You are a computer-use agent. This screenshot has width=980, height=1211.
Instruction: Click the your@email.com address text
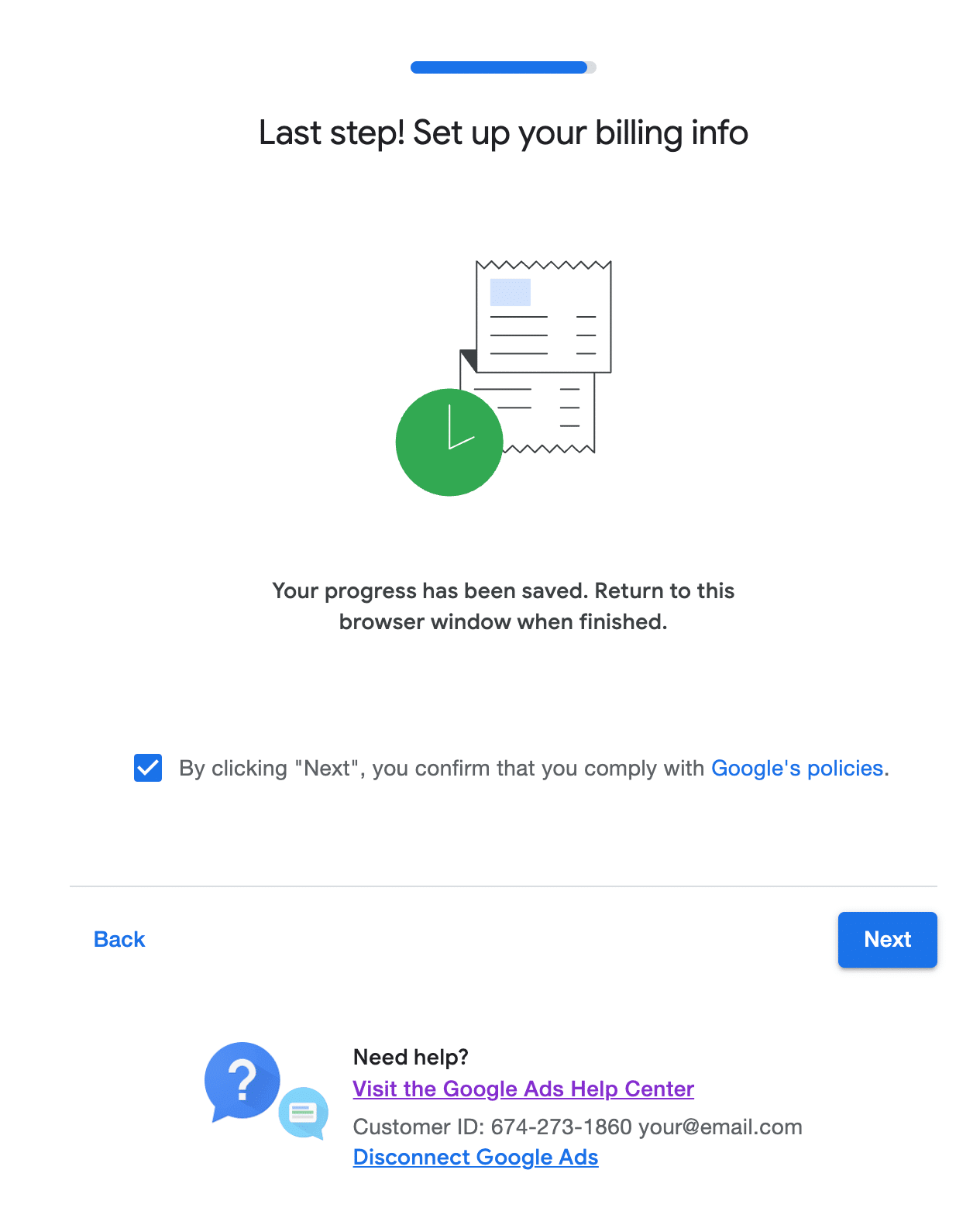tap(720, 1127)
